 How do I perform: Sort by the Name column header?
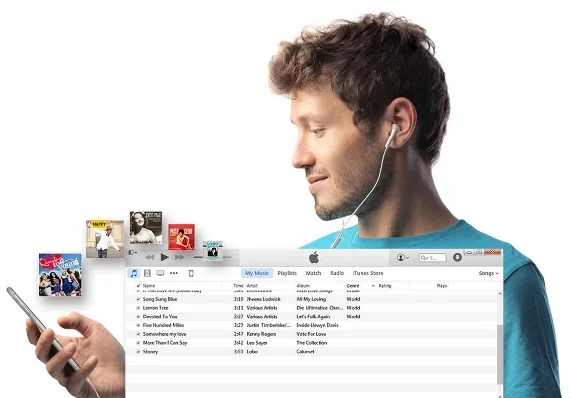pyautogui.click(x=149, y=286)
